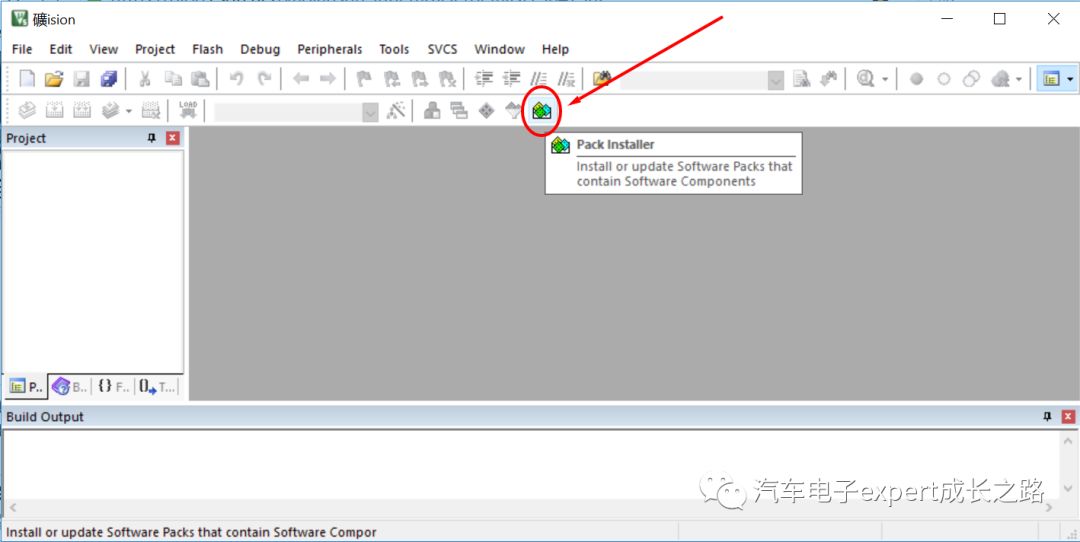Viewport: 1080px width, 542px height.
Task: Click the Build target icon
Action: (54, 110)
